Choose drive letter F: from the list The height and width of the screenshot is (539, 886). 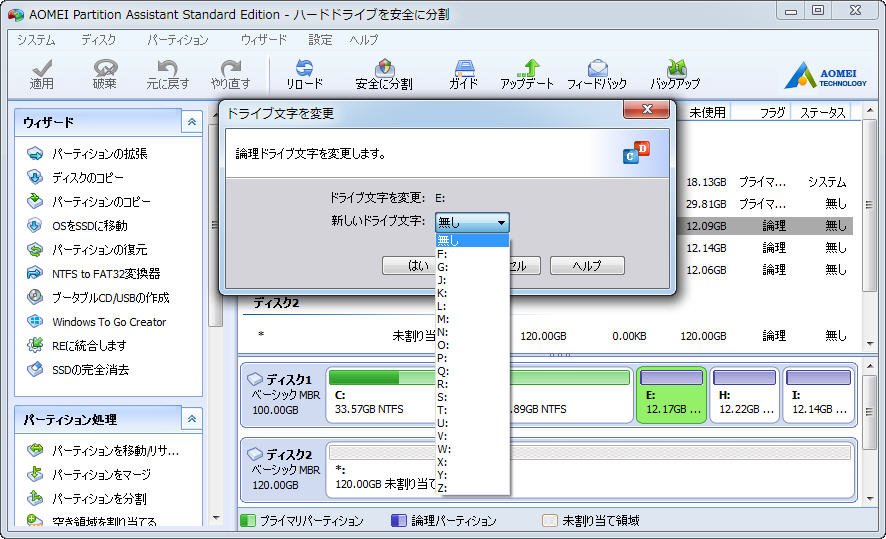coord(472,254)
